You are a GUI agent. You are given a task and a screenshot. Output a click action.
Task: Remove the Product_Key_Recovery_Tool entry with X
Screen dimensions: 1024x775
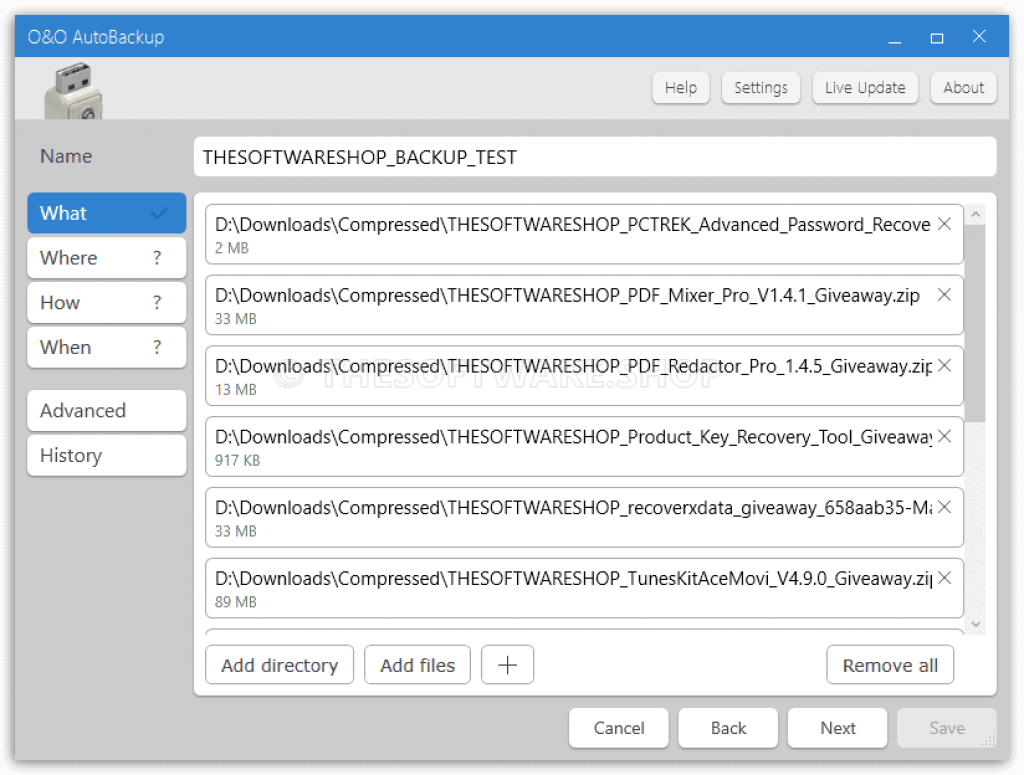944,436
